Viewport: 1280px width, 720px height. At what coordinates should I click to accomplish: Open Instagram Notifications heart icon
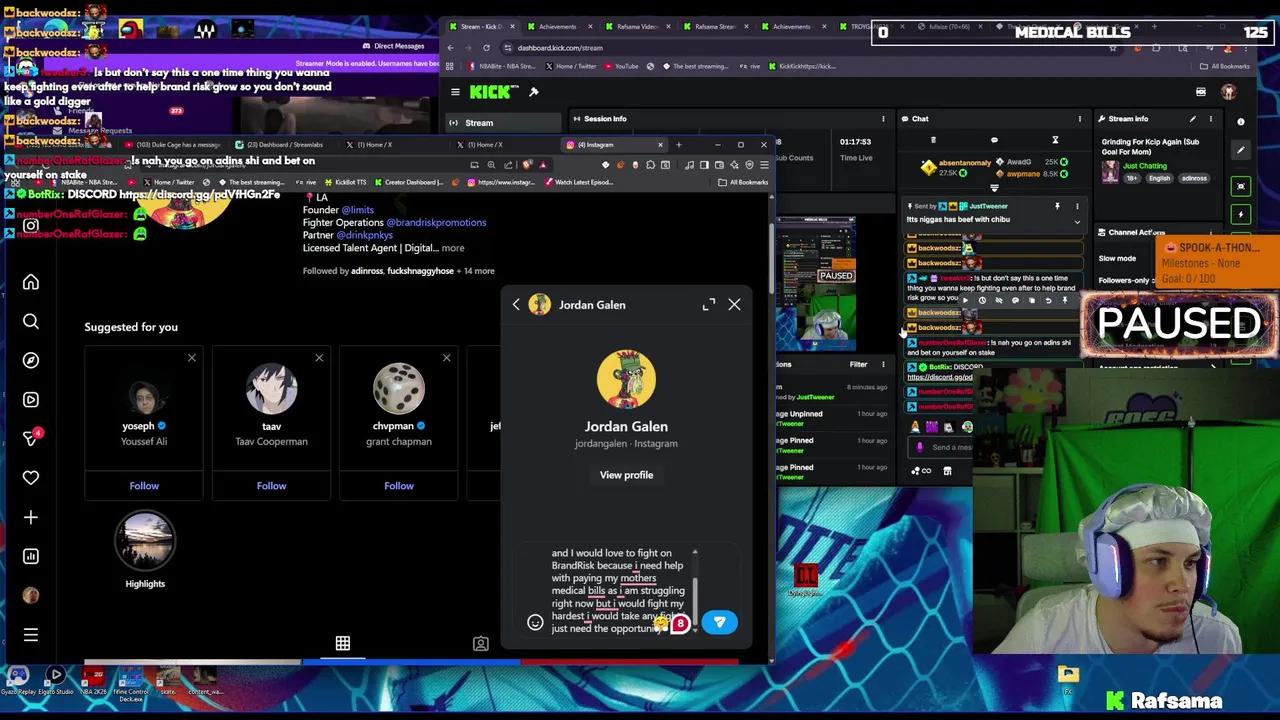tap(31, 478)
